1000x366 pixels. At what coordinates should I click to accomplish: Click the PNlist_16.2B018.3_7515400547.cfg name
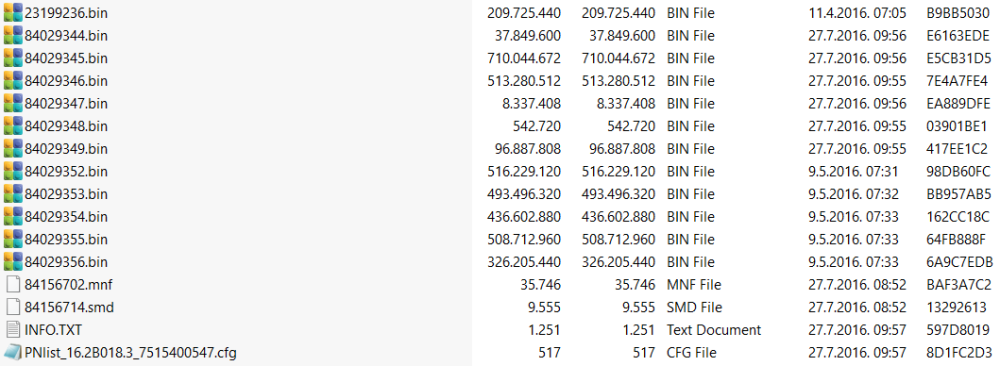[x=131, y=352]
